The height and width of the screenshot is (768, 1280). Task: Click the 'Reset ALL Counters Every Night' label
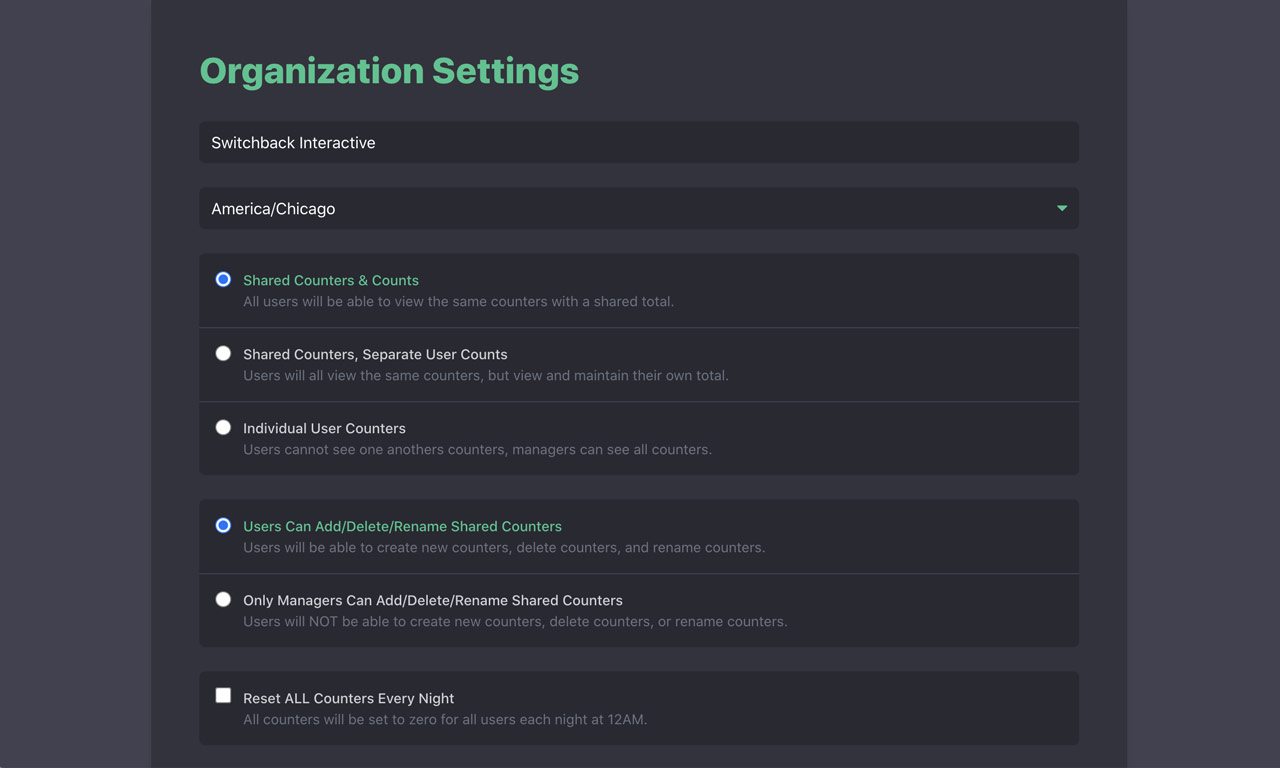pos(348,698)
